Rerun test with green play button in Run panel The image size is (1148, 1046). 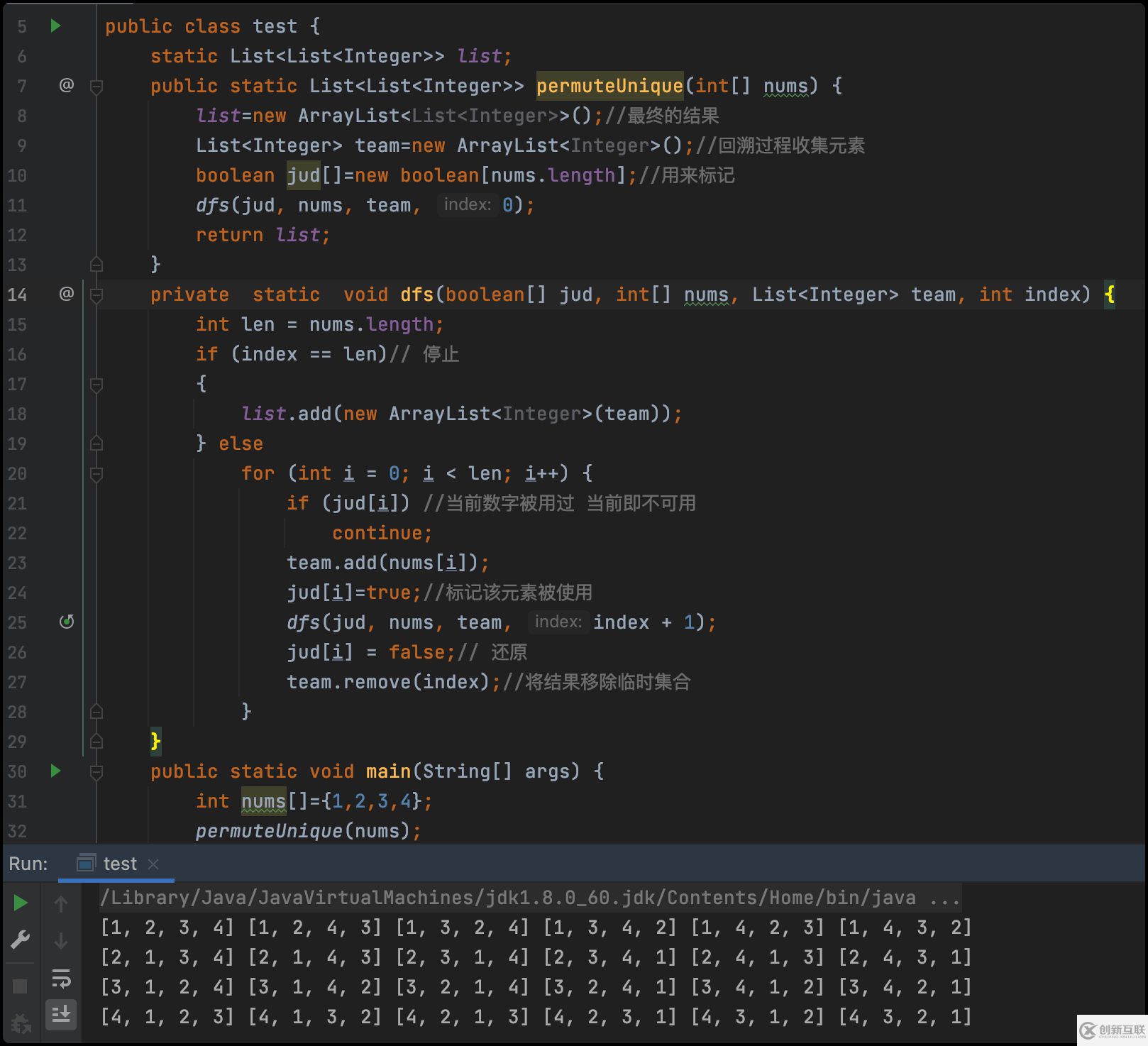click(21, 903)
